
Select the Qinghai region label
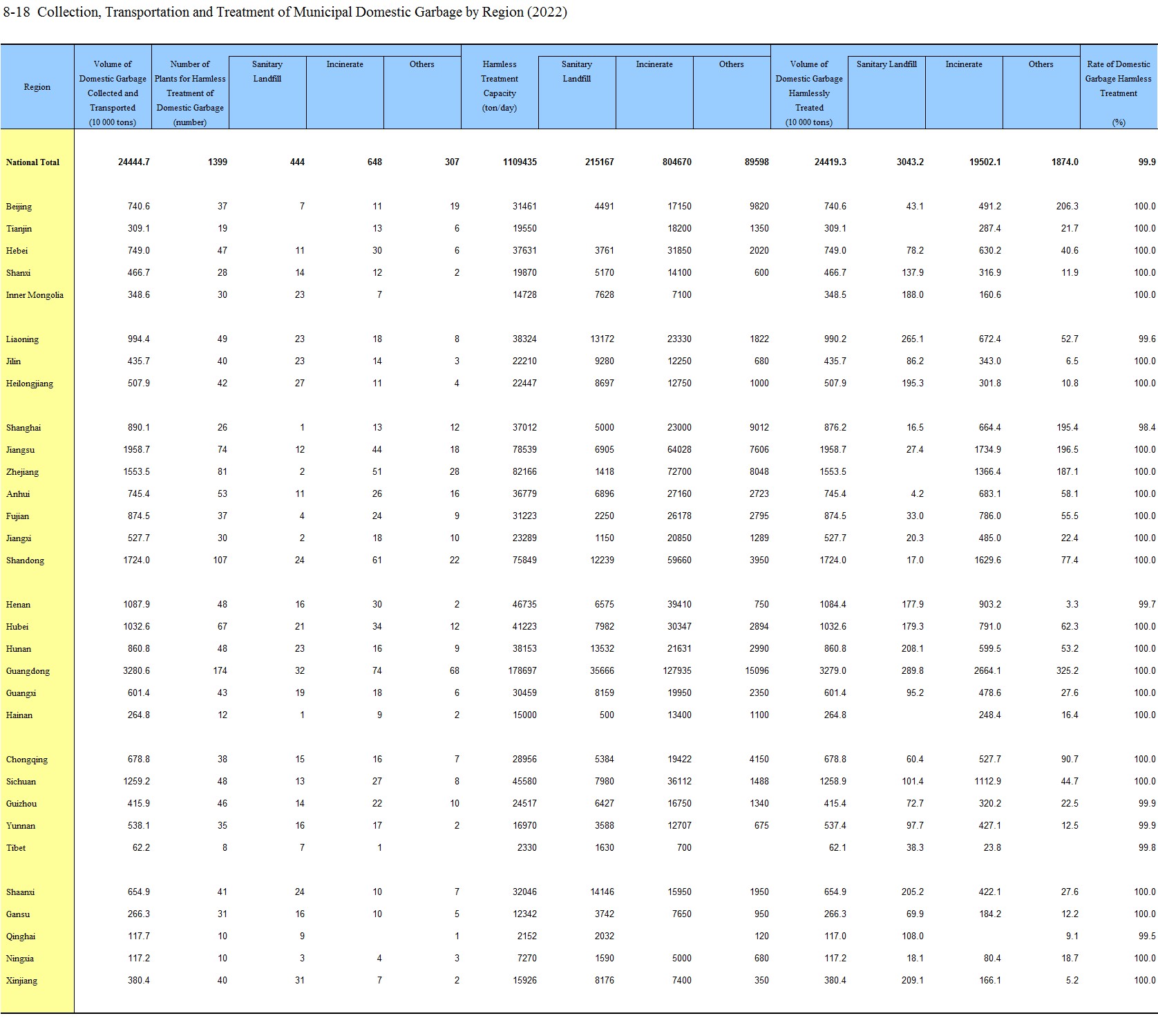pyautogui.click(x=20, y=936)
